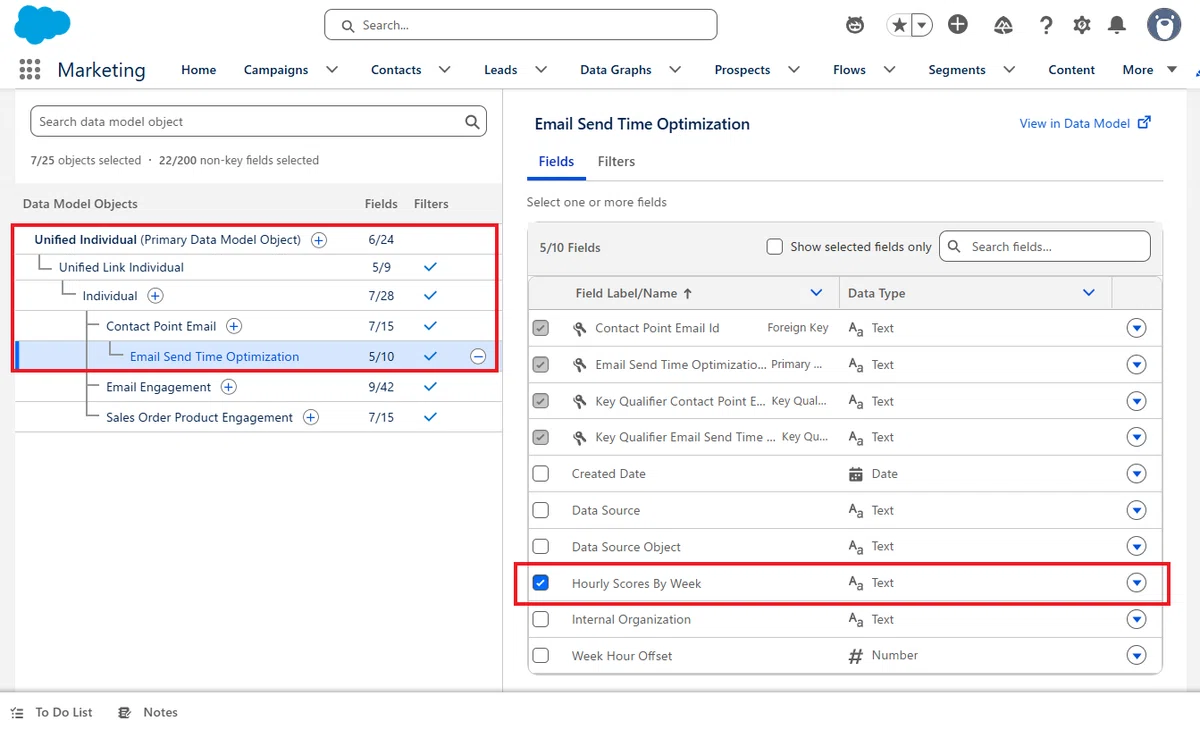Open the Notifications bell icon
1200x729 pixels.
pos(1117,25)
